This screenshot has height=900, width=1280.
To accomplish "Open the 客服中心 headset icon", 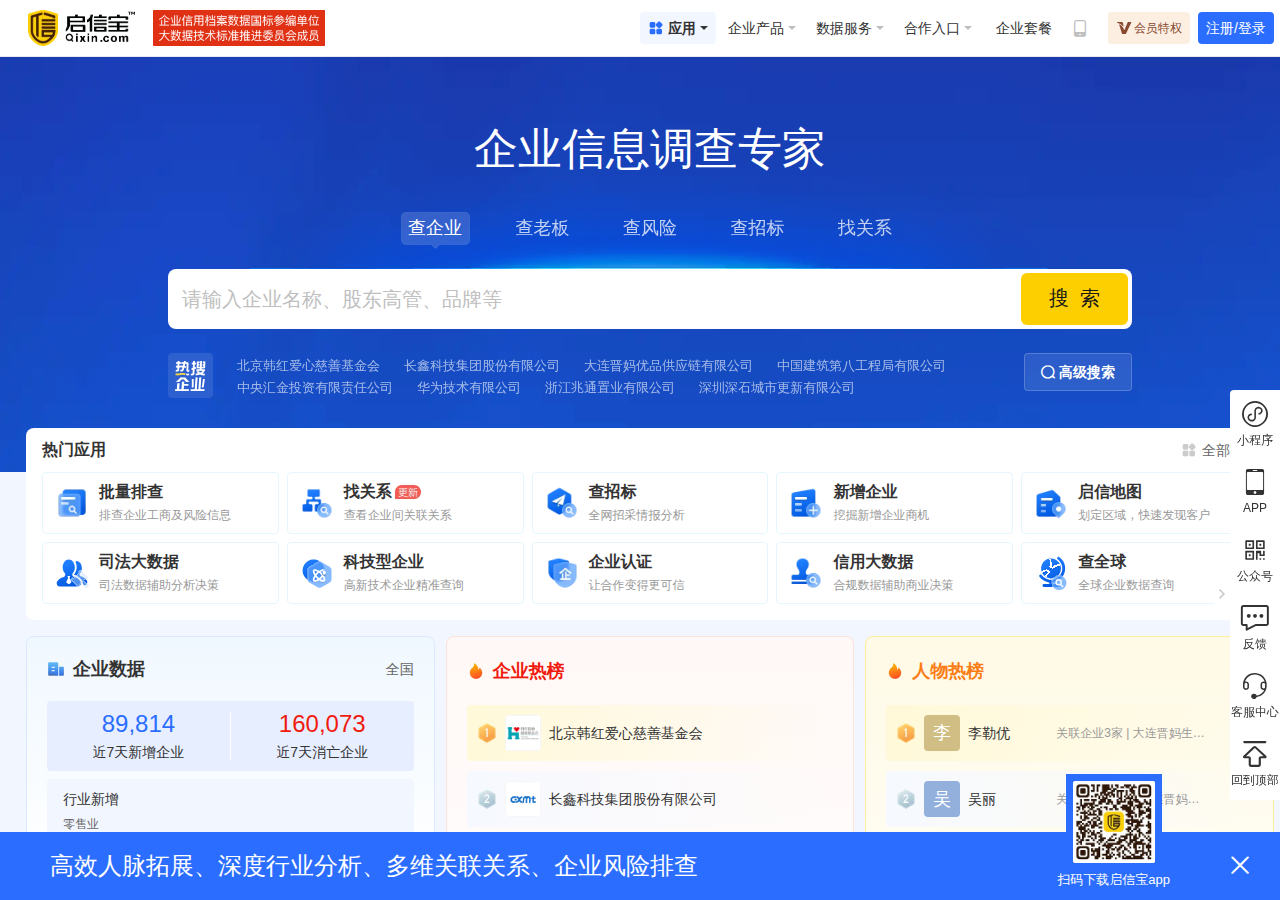I will 1255,686.
